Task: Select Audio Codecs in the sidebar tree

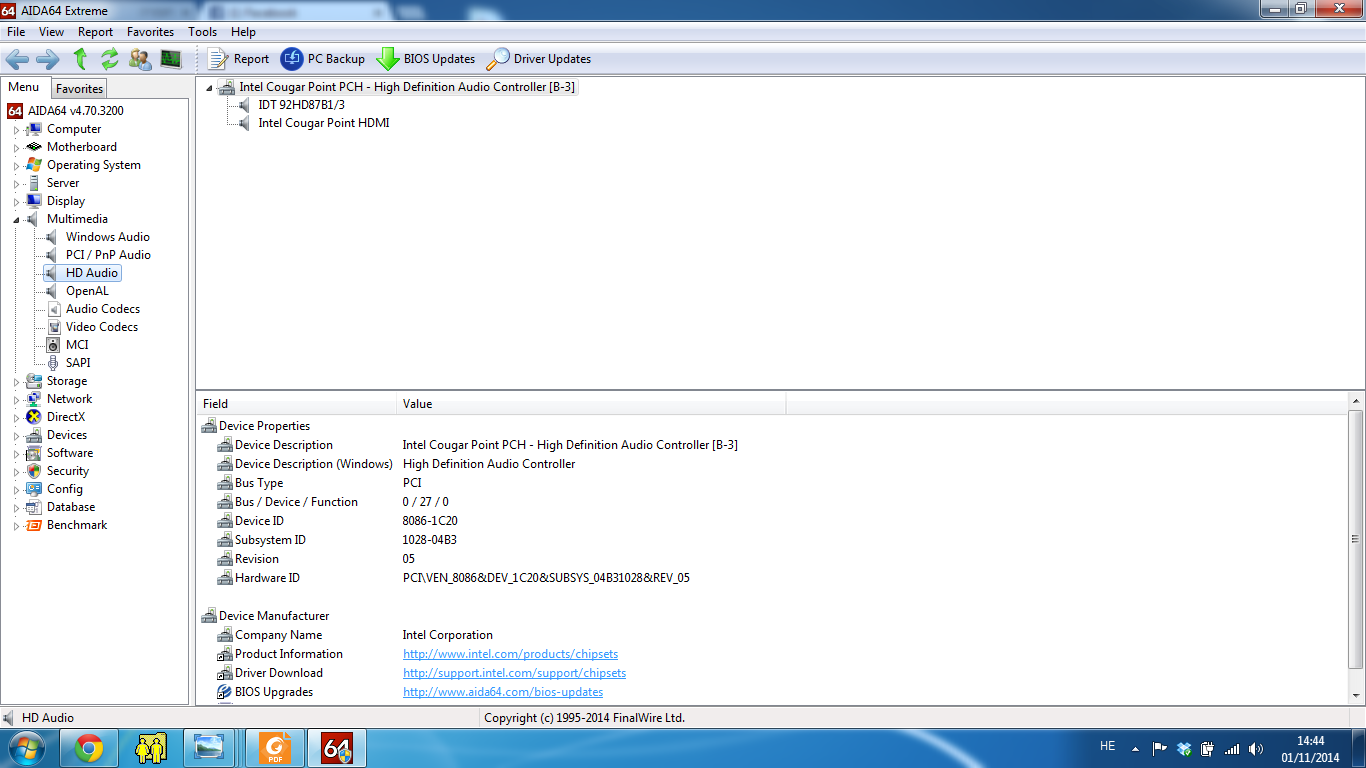Action: click(102, 309)
